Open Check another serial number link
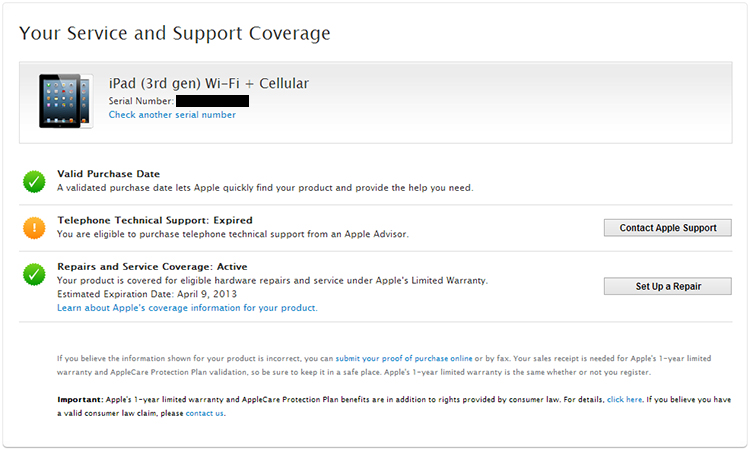This screenshot has width=750, height=450. click(x=172, y=115)
